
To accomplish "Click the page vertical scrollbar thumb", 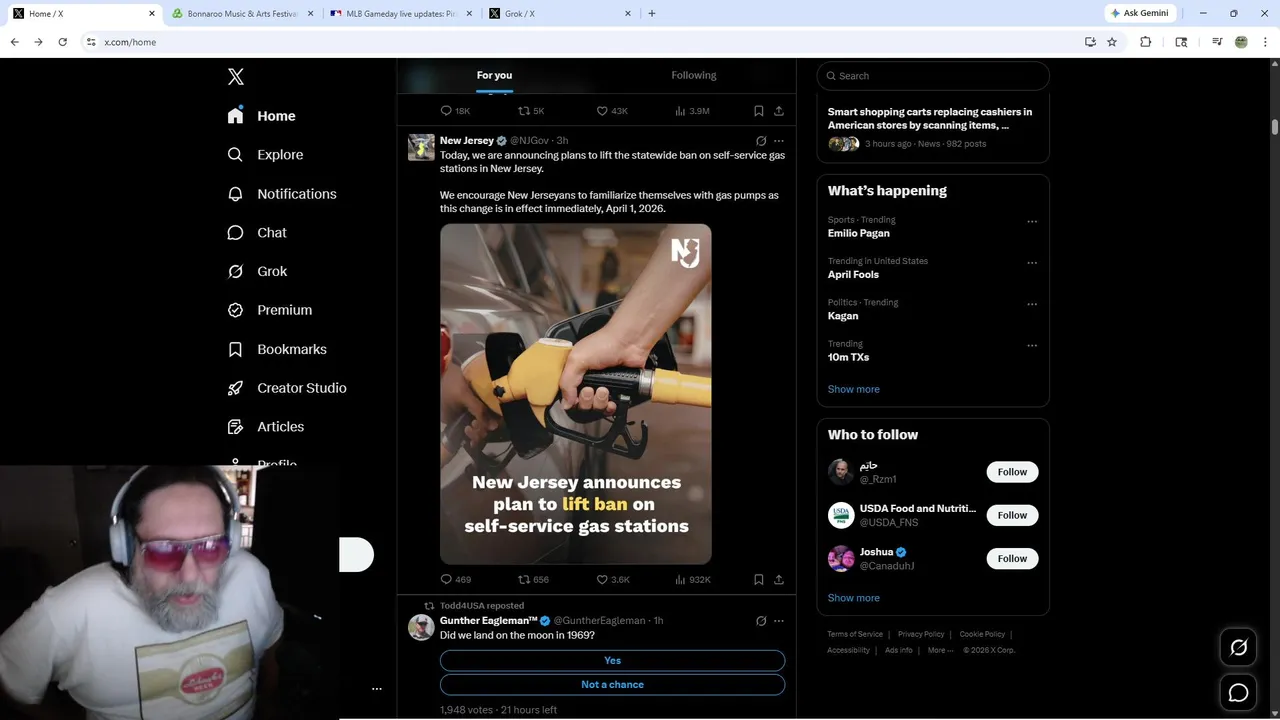I will [1275, 127].
